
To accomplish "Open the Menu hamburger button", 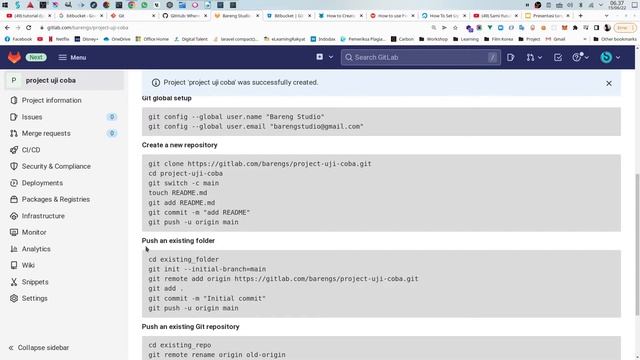I will click(x=72, y=58).
